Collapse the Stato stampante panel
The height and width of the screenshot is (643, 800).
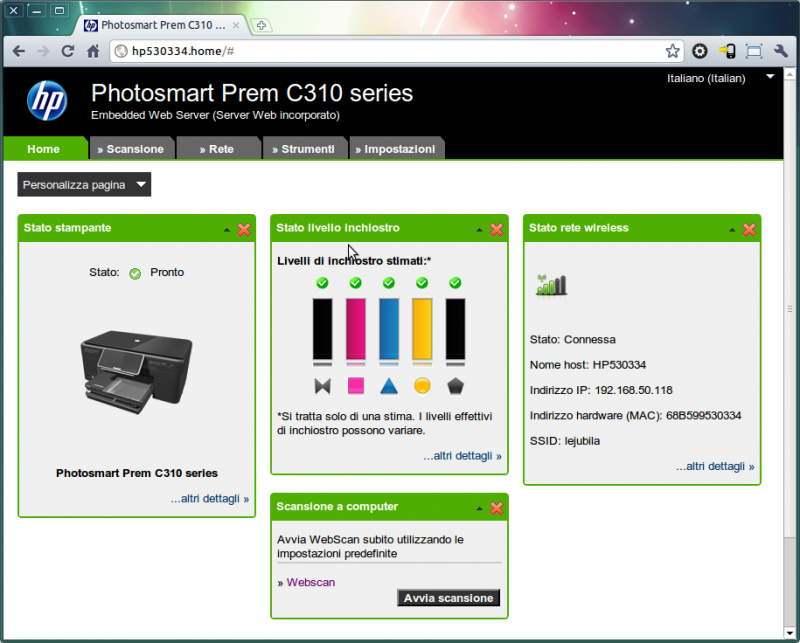pos(227,230)
